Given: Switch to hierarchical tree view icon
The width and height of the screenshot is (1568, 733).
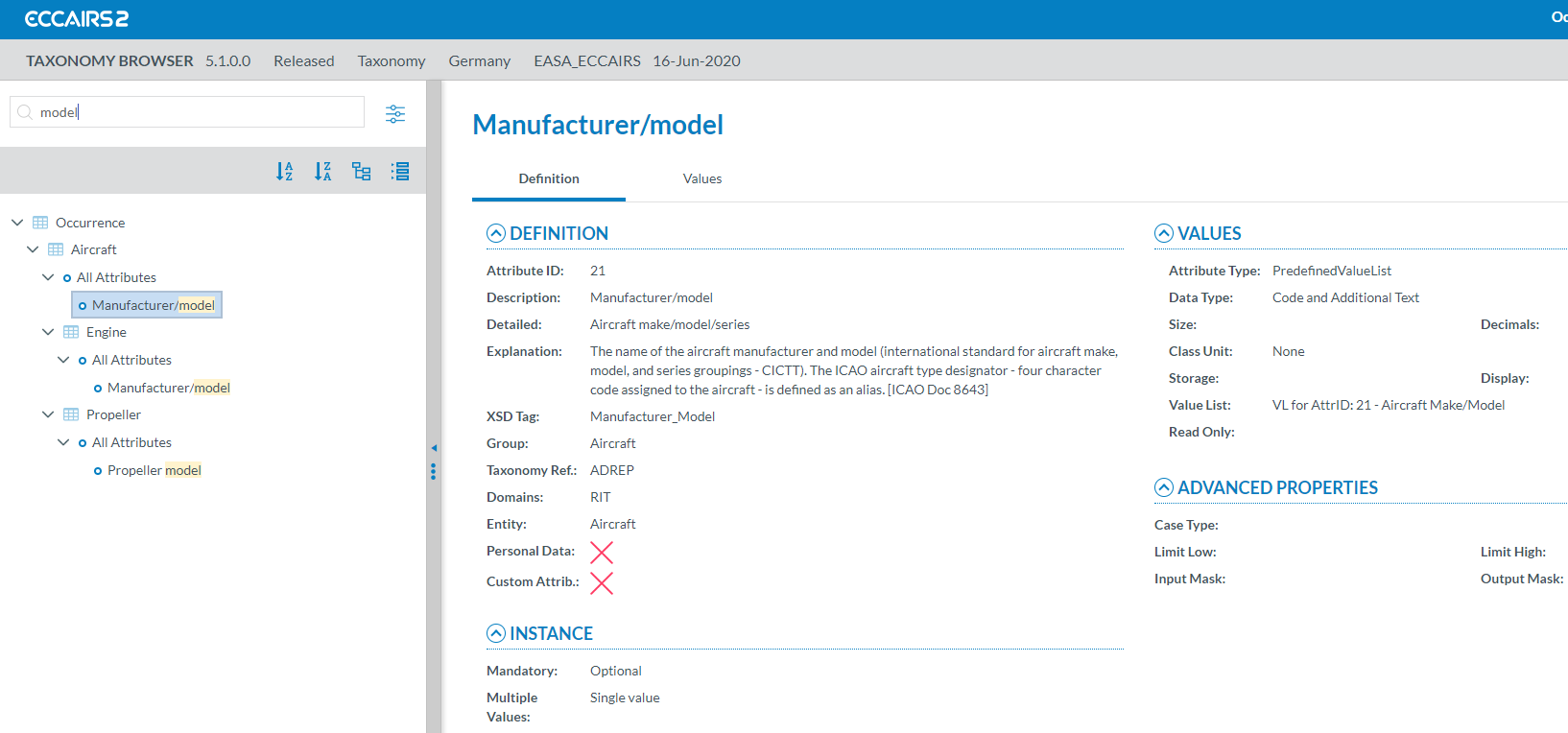Looking at the screenshot, I should [x=361, y=172].
